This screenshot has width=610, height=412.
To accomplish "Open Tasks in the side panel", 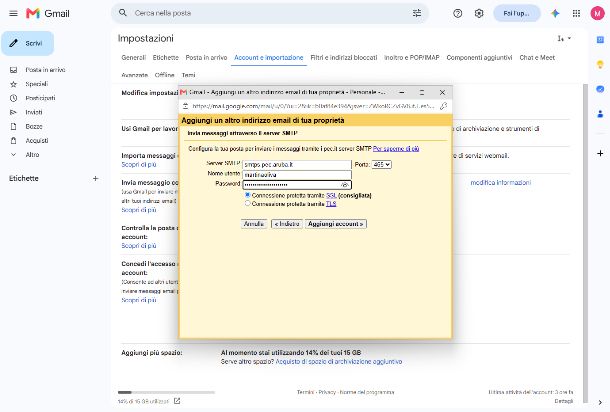I will (x=600, y=89).
